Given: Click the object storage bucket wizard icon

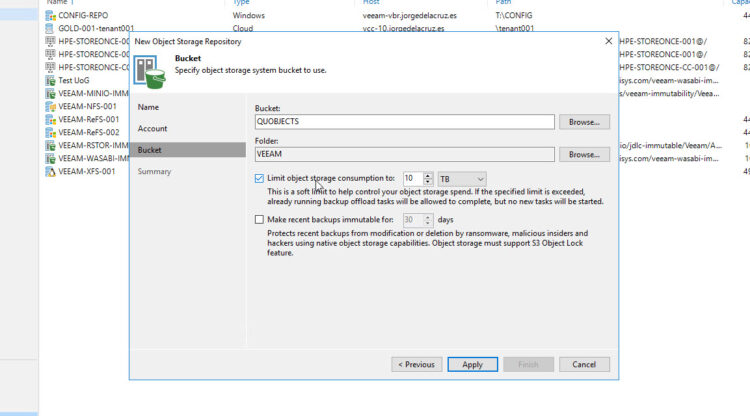Looking at the screenshot, I should click(150, 72).
